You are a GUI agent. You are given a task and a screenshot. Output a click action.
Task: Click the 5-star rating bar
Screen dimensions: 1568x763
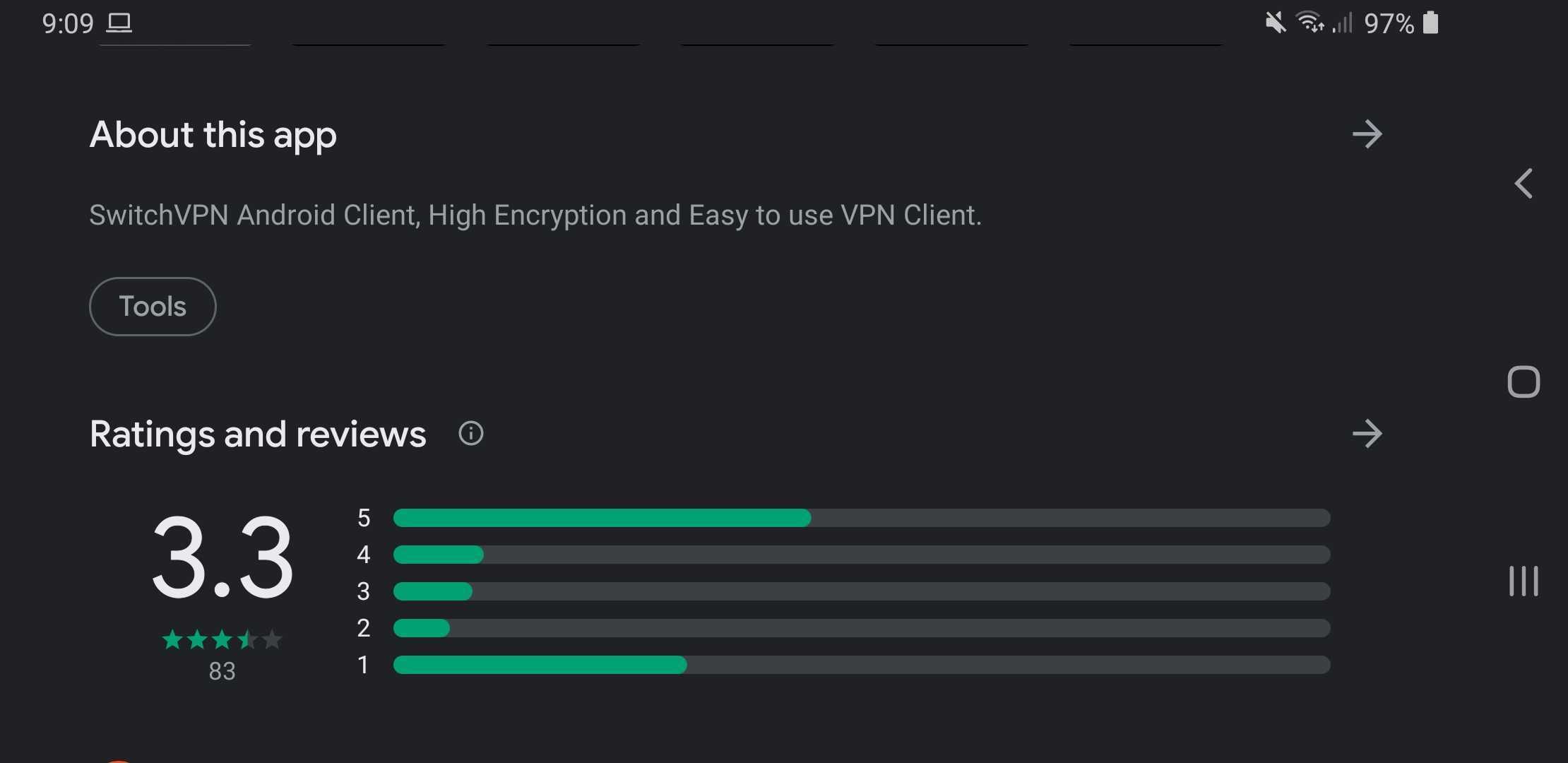(x=862, y=518)
